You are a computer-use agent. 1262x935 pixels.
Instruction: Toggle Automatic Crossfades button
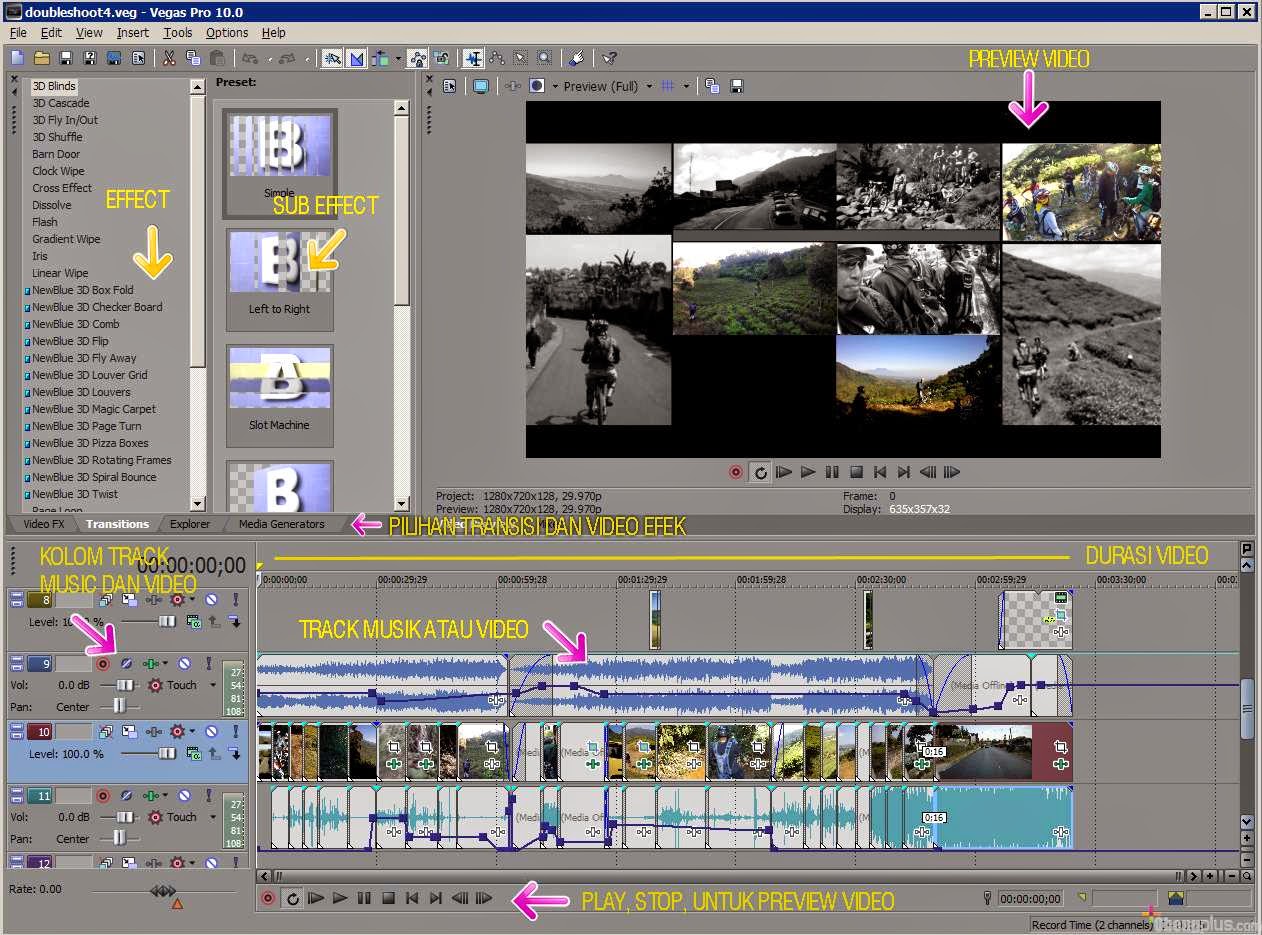[x=356, y=58]
